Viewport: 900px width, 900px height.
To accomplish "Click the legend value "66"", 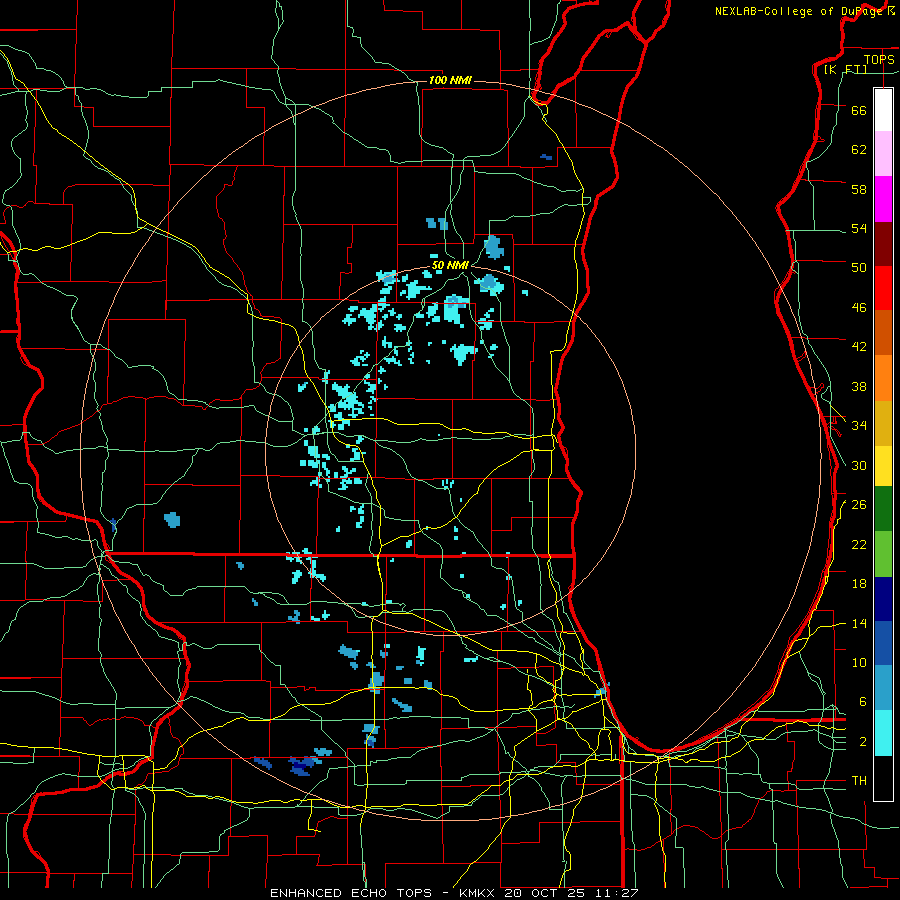I will click(x=859, y=111).
